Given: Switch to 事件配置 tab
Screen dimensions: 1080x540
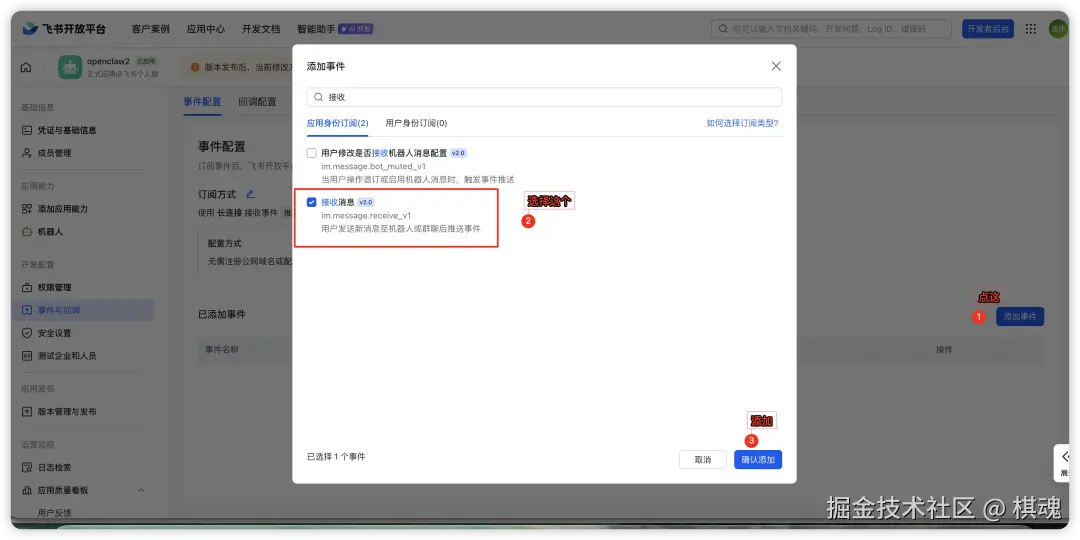Looking at the screenshot, I should point(202,102).
